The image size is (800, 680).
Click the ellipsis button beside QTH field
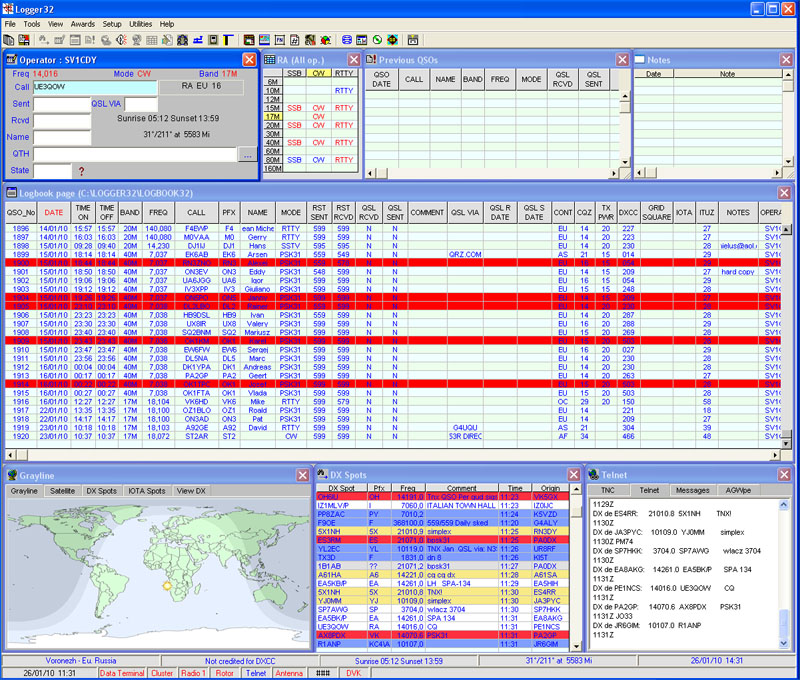click(x=246, y=154)
